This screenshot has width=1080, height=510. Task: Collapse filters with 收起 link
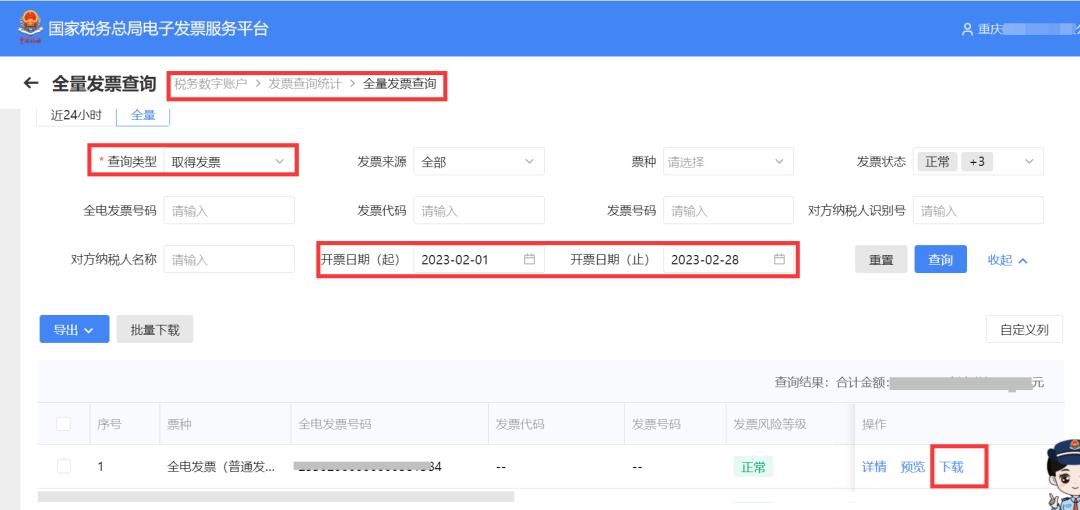coord(1008,260)
